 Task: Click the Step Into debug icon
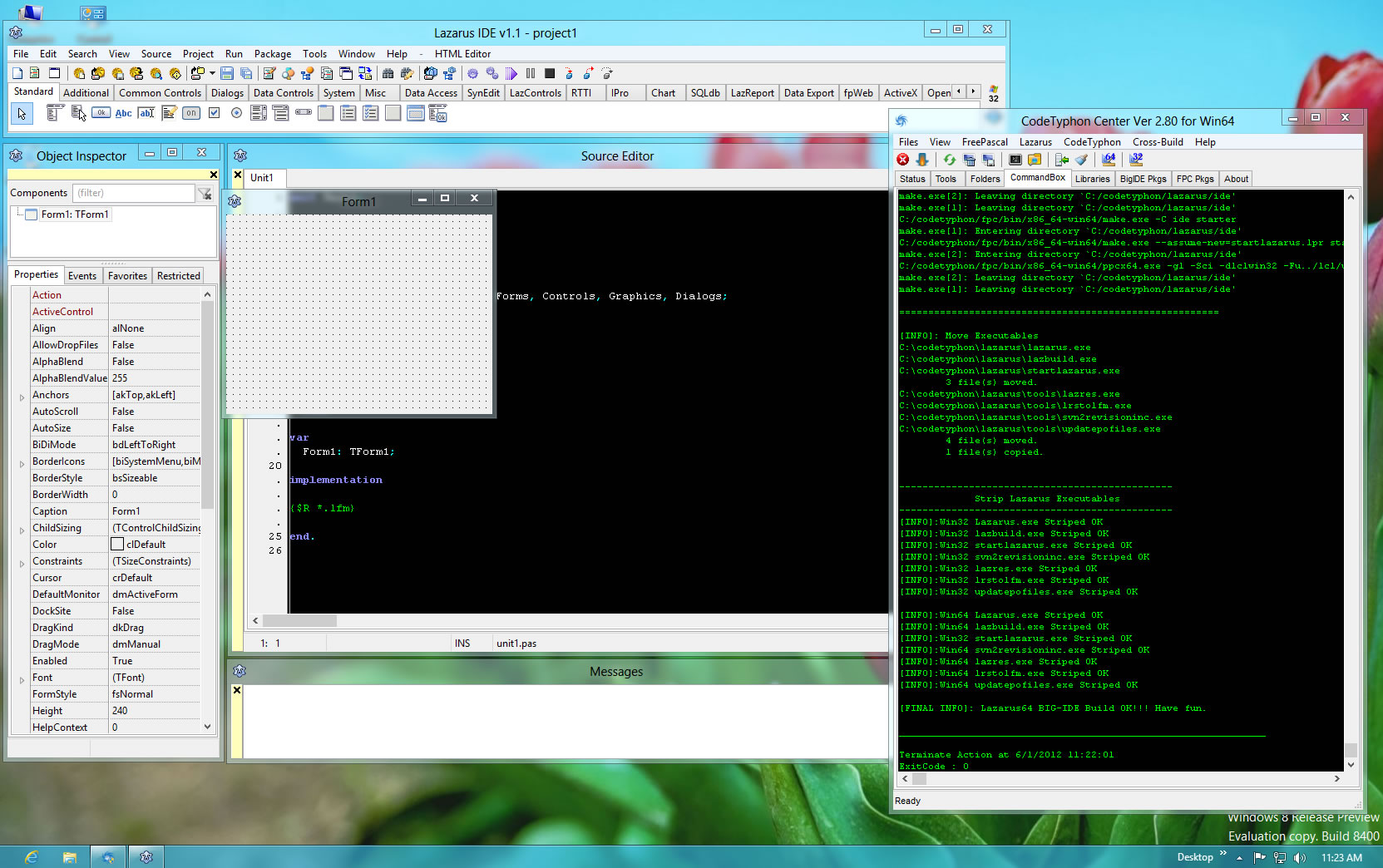point(569,73)
